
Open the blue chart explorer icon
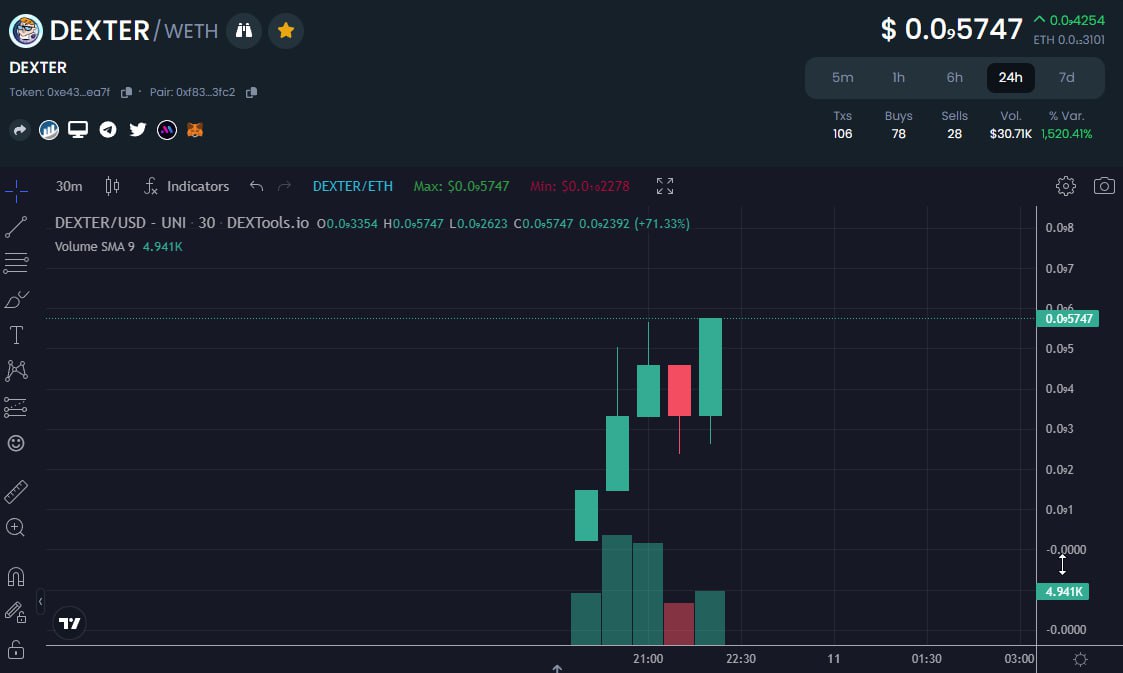click(x=49, y=130)
